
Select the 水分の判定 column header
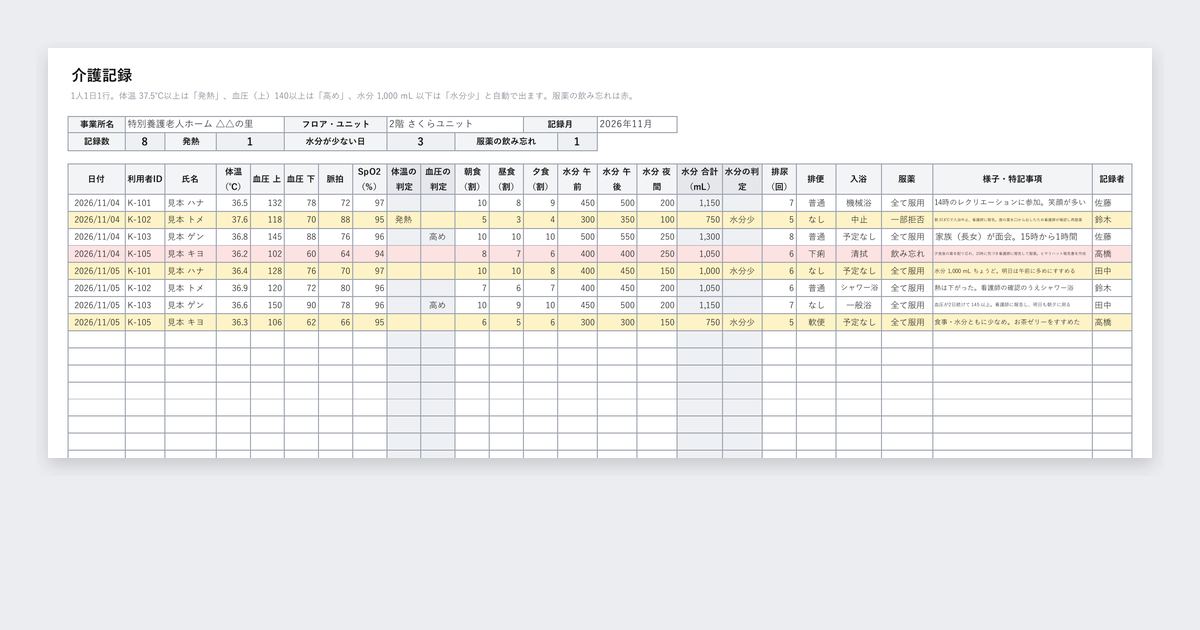coord(742,179)
